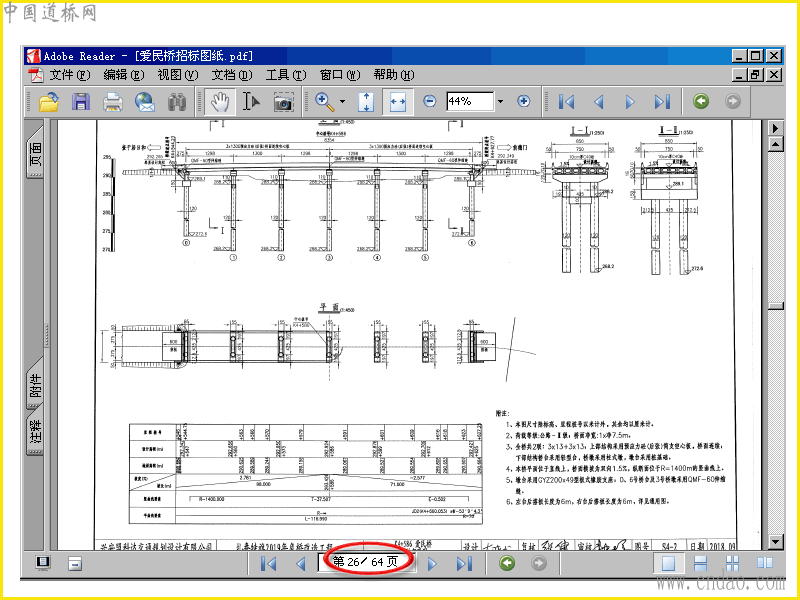Viewport: 800px width, 600px height.
Task: Go to first page from top toolbar
Action: 566,102
